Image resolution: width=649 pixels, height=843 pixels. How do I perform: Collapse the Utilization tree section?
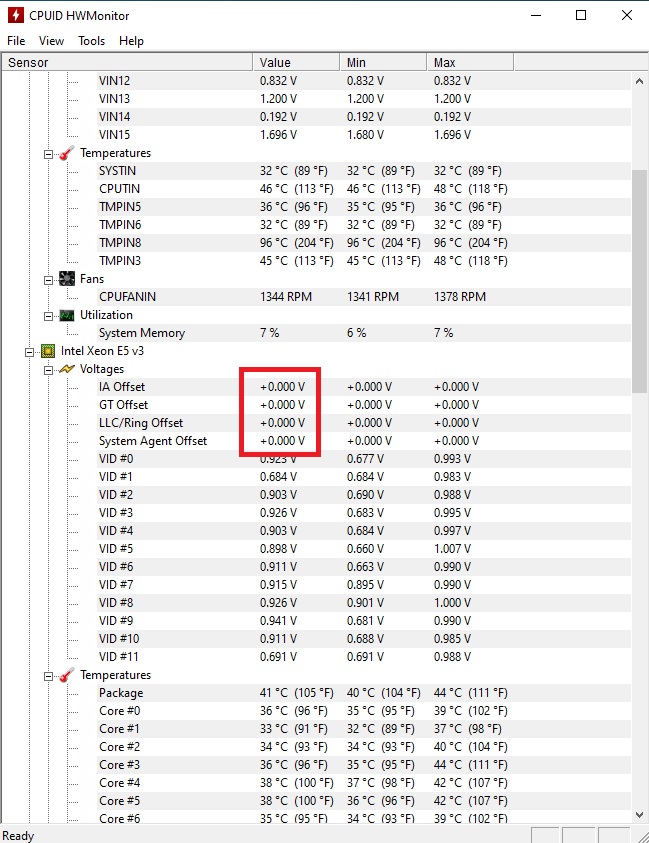48,315
